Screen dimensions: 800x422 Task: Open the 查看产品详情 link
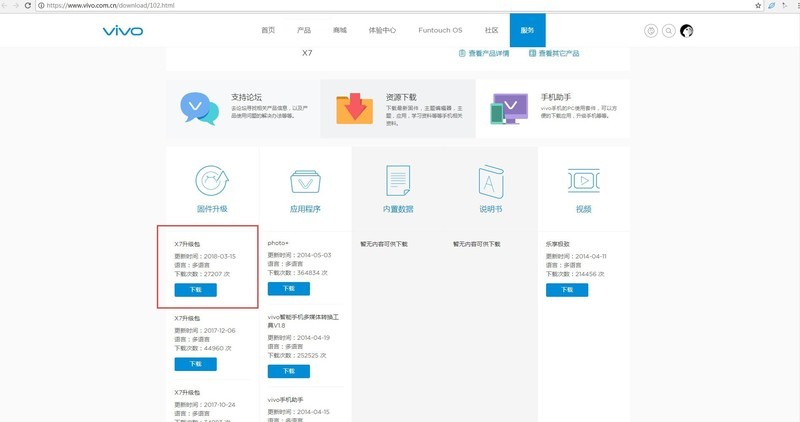coord(484,53)
